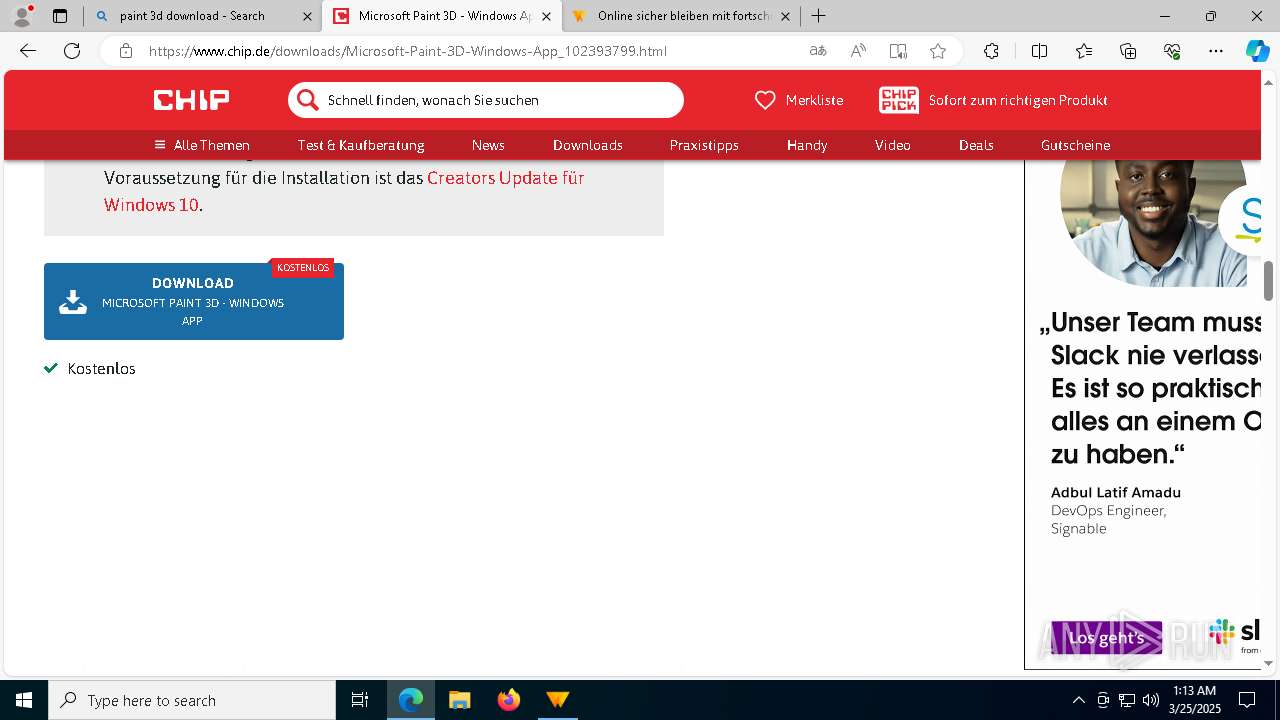Open Test & Kaufberatung menu

tap(361, 145)
